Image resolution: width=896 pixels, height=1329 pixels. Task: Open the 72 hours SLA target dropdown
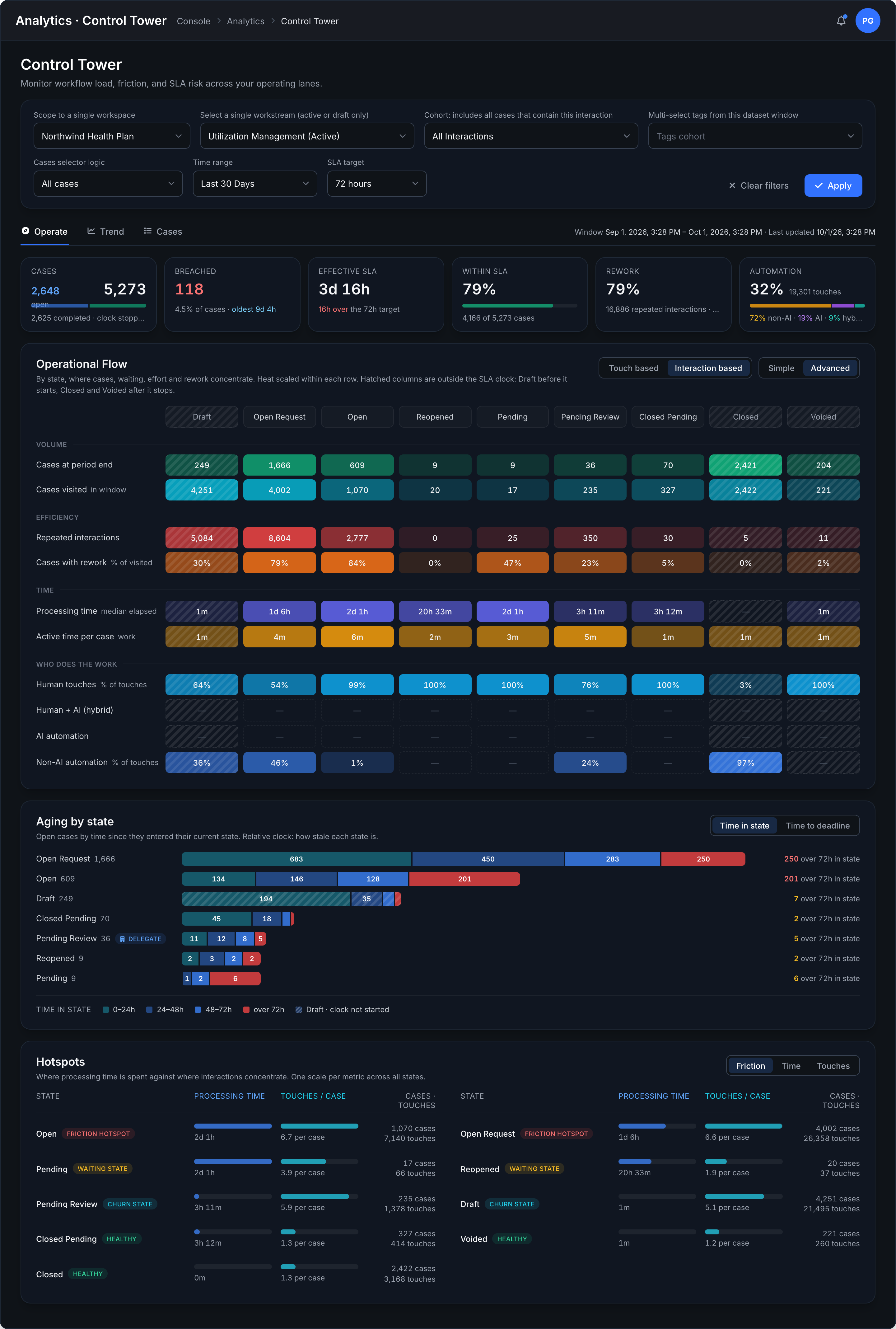pyautogui.click(x=376, y=184)
